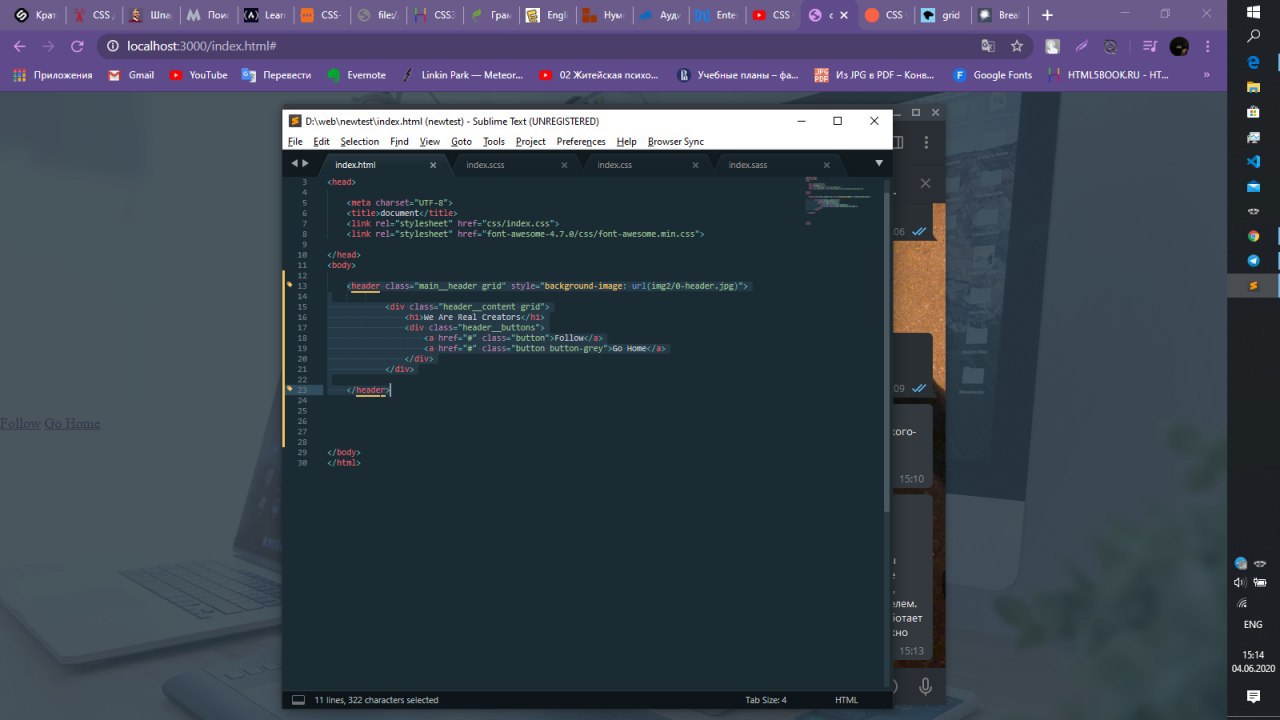Go forward in Chrome
Screen dimensions: 1280x720
pos(48,46)
